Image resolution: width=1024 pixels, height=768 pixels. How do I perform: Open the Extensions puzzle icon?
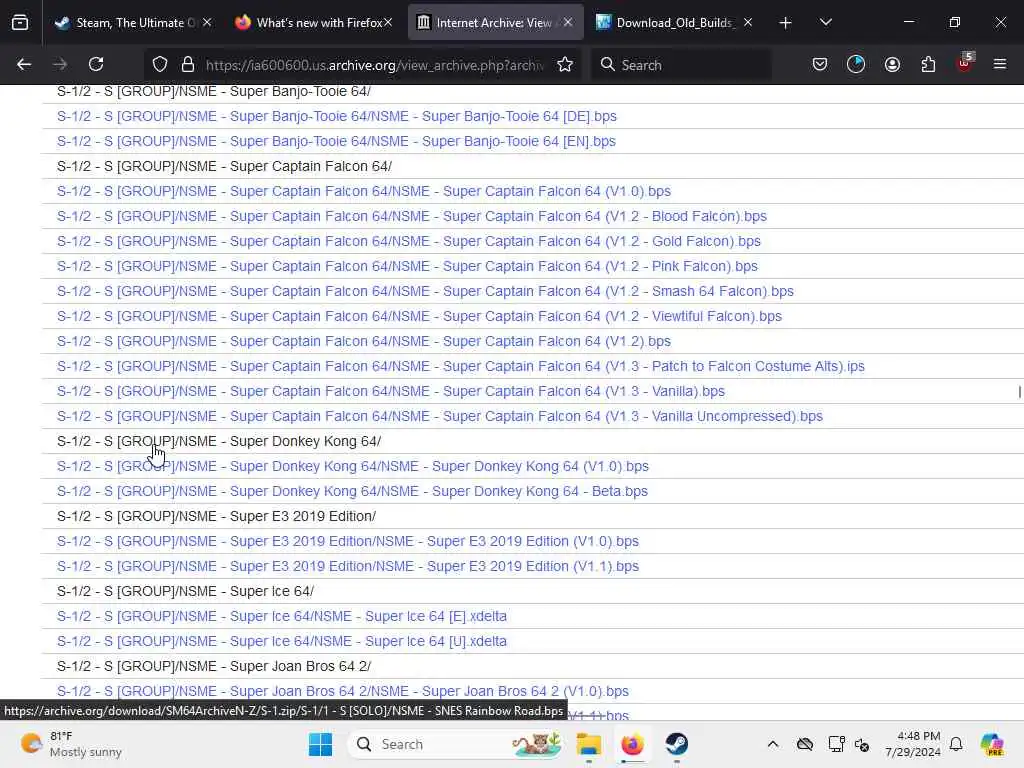(928, 65)
